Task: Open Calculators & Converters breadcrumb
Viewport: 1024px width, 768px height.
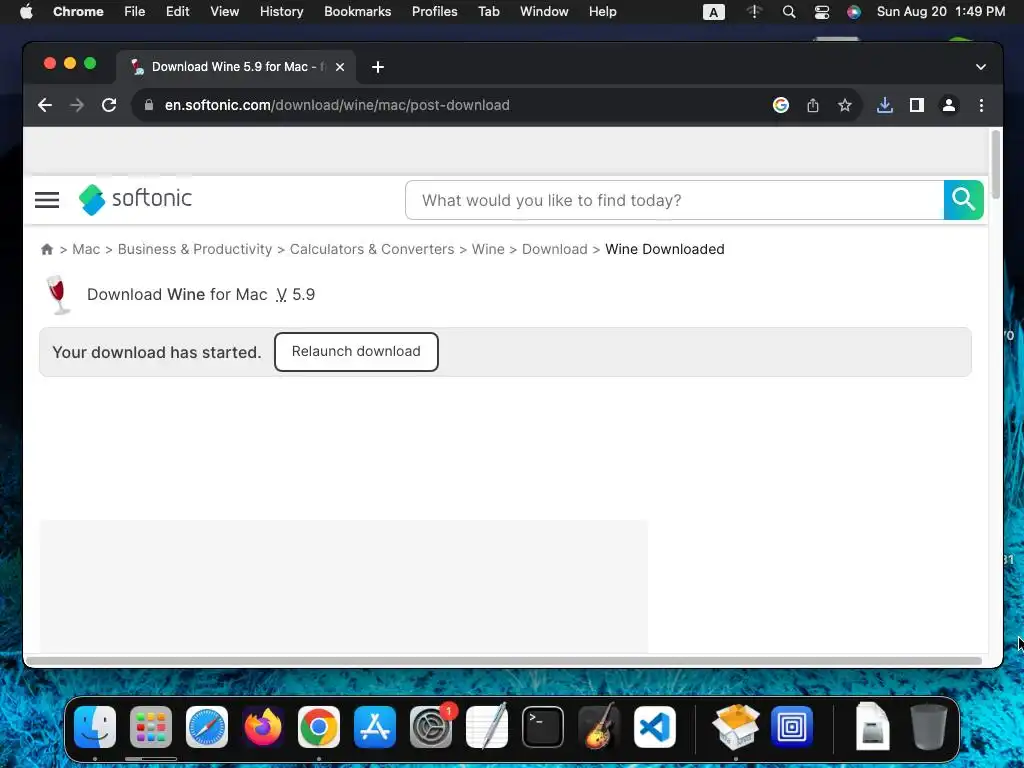Action: (372, 249)
